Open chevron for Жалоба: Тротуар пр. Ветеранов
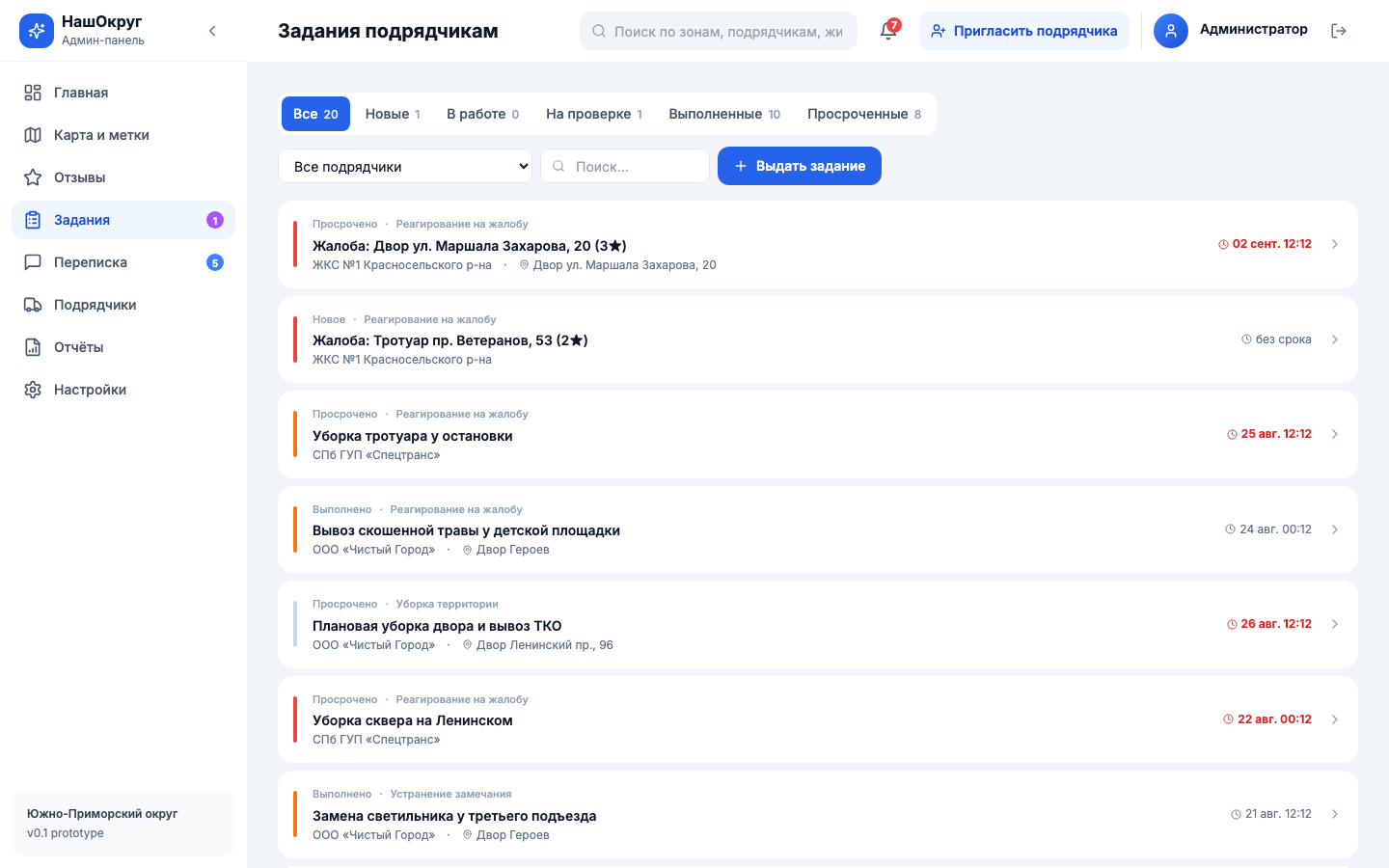Viewport: 1389px width, 868px height. tap(1335, 339)
